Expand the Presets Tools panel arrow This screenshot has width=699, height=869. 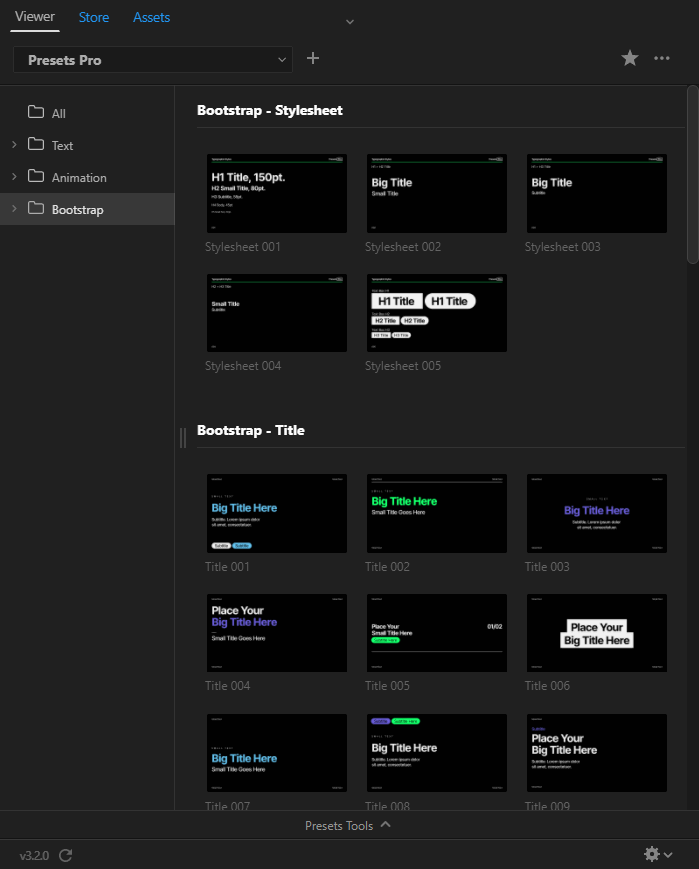point(386,825)
